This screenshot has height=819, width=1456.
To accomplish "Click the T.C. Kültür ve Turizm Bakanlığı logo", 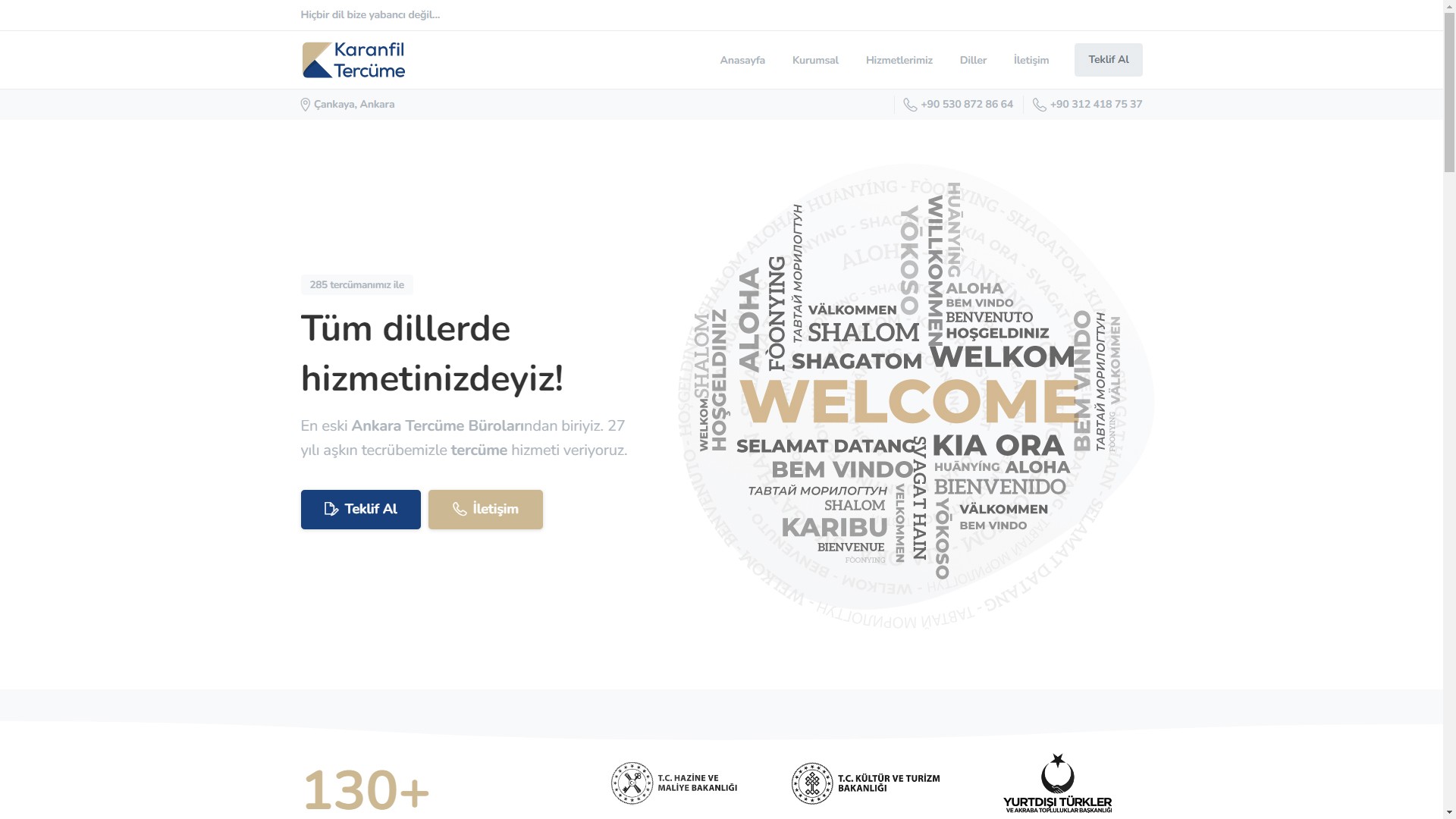I will (865, 783).
